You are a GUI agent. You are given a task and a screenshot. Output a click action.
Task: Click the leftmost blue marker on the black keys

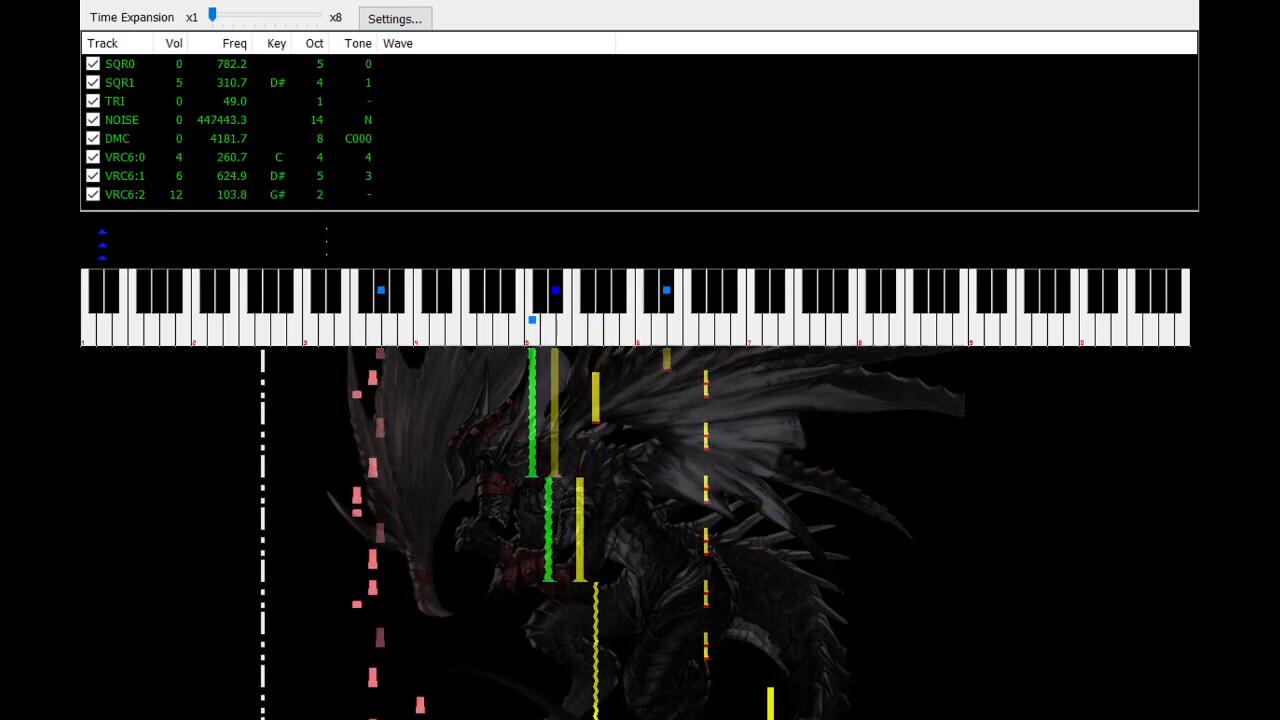381,290
